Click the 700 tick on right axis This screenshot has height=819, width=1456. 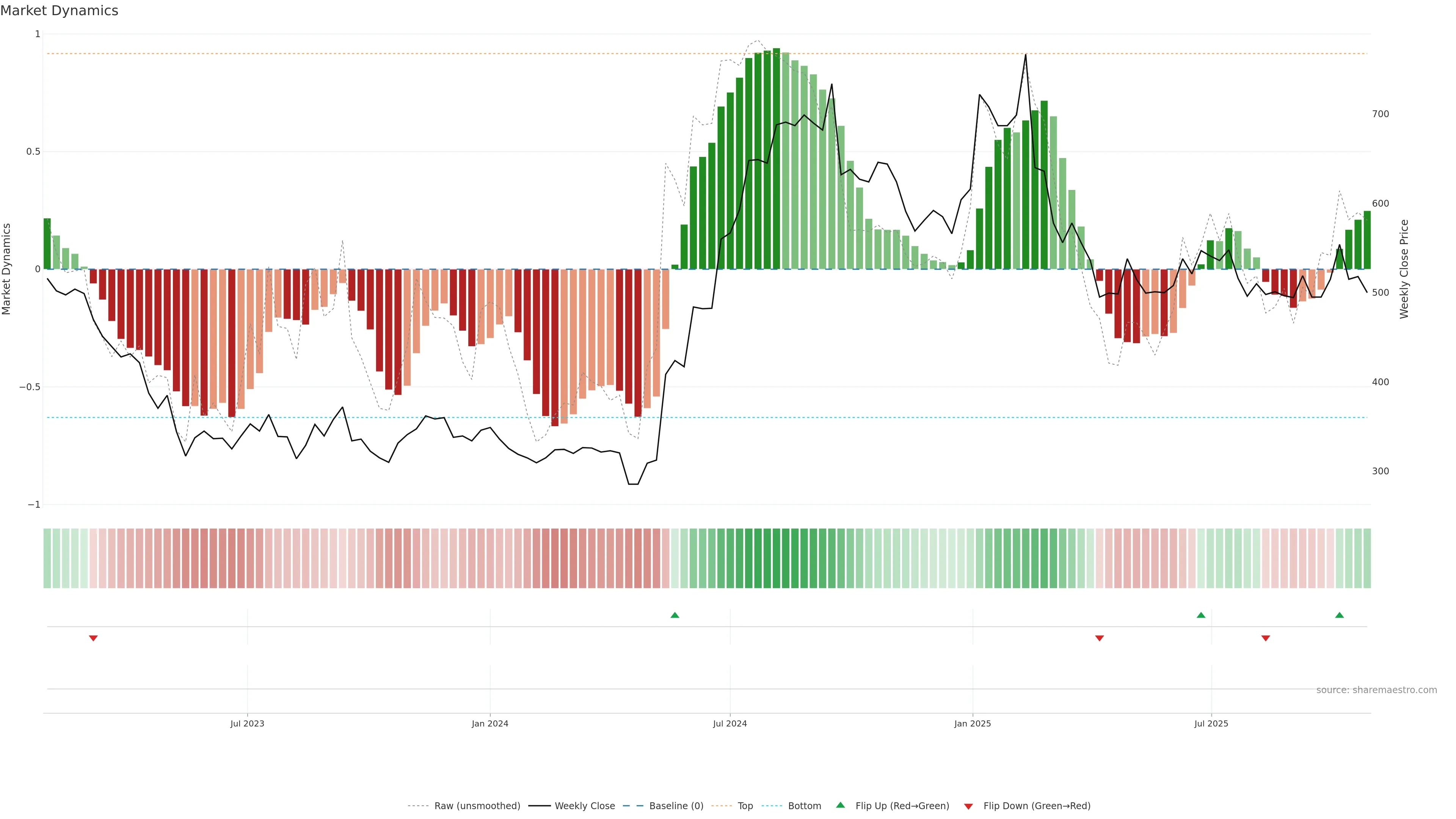point(1380,114)
